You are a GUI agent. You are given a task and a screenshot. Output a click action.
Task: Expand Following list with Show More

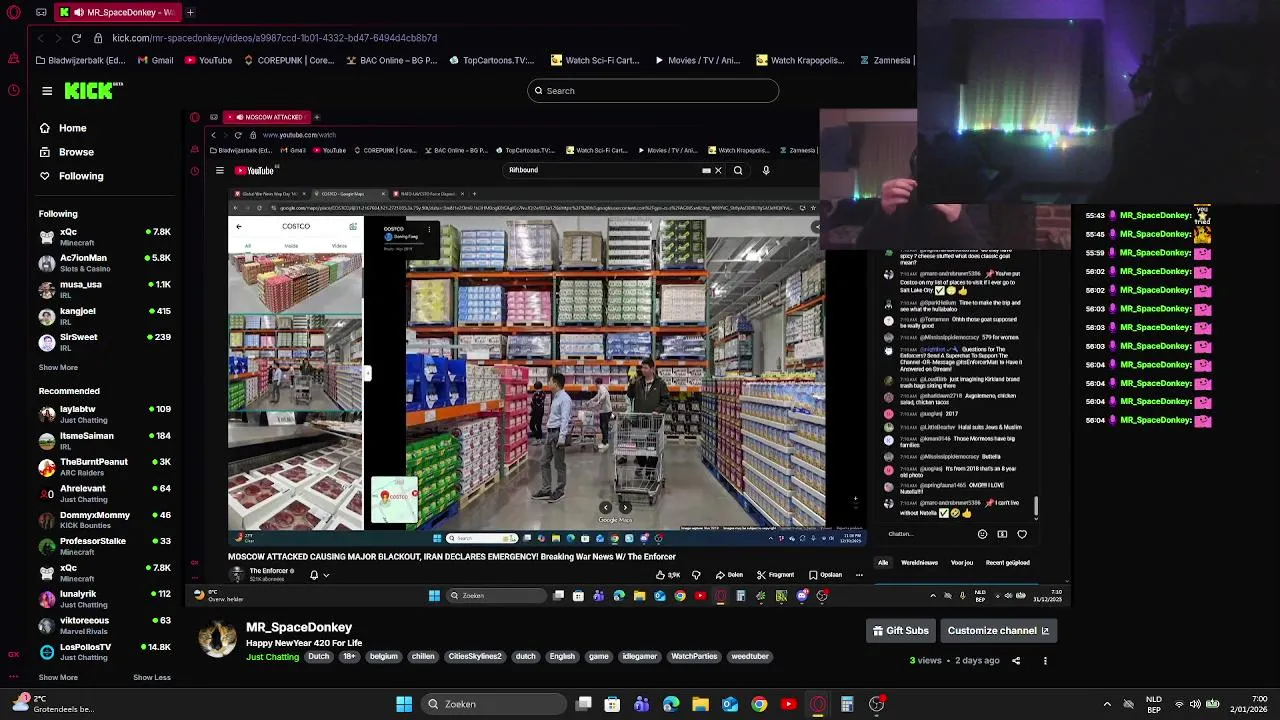58,367
